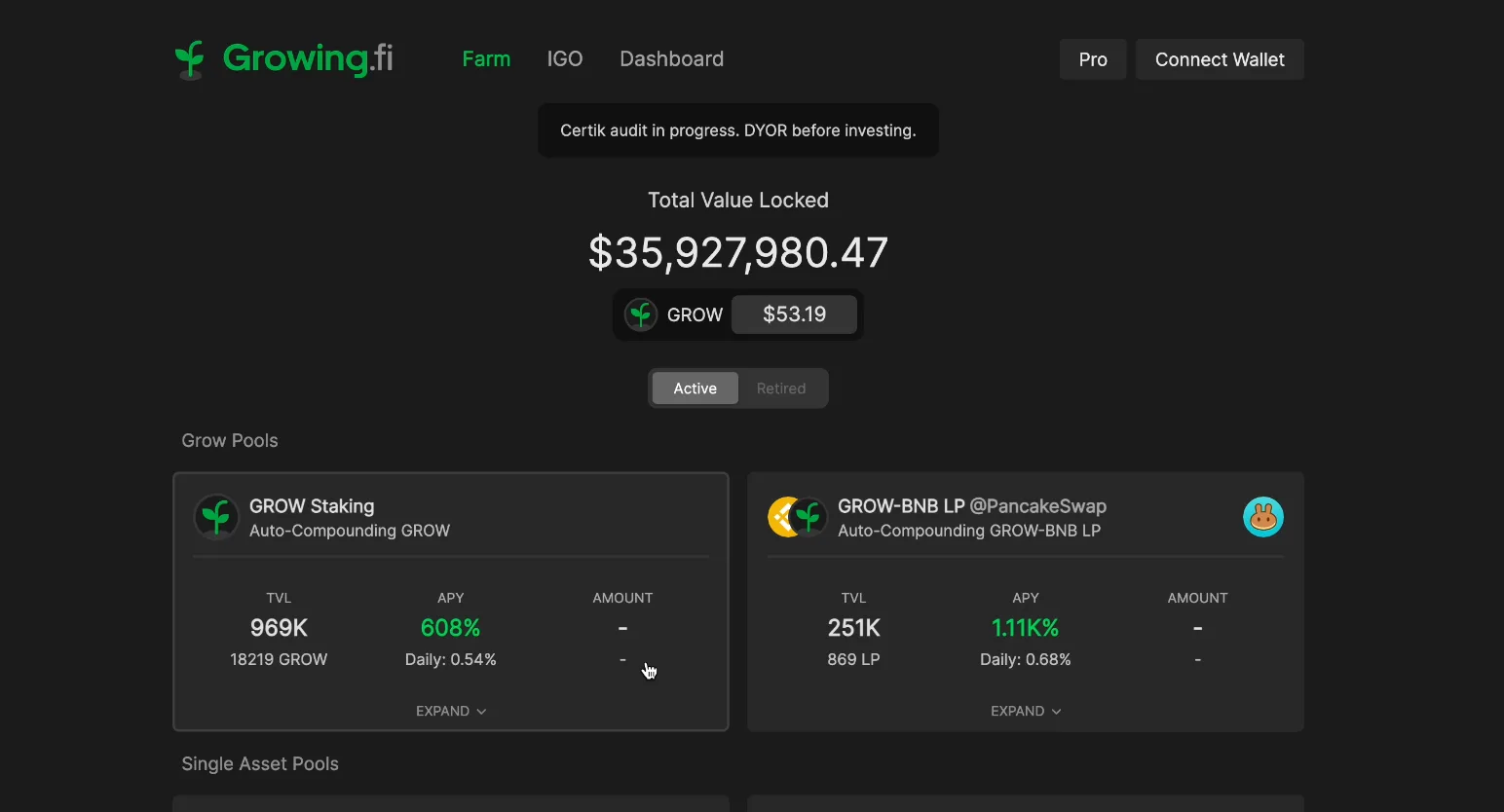Click the 608% APY value
Screen dimensions: 1504x812
[451, 628]
